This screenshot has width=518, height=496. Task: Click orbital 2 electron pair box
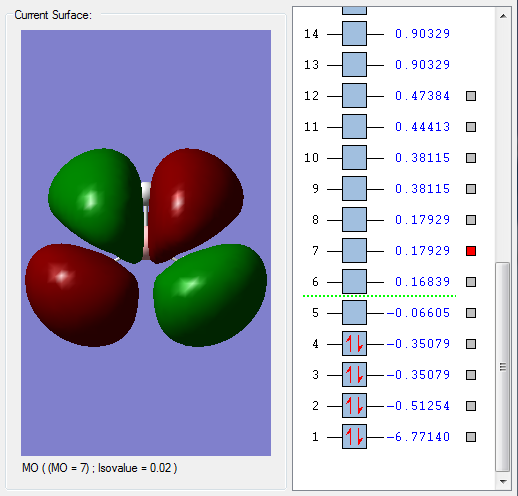coord(354,406)
